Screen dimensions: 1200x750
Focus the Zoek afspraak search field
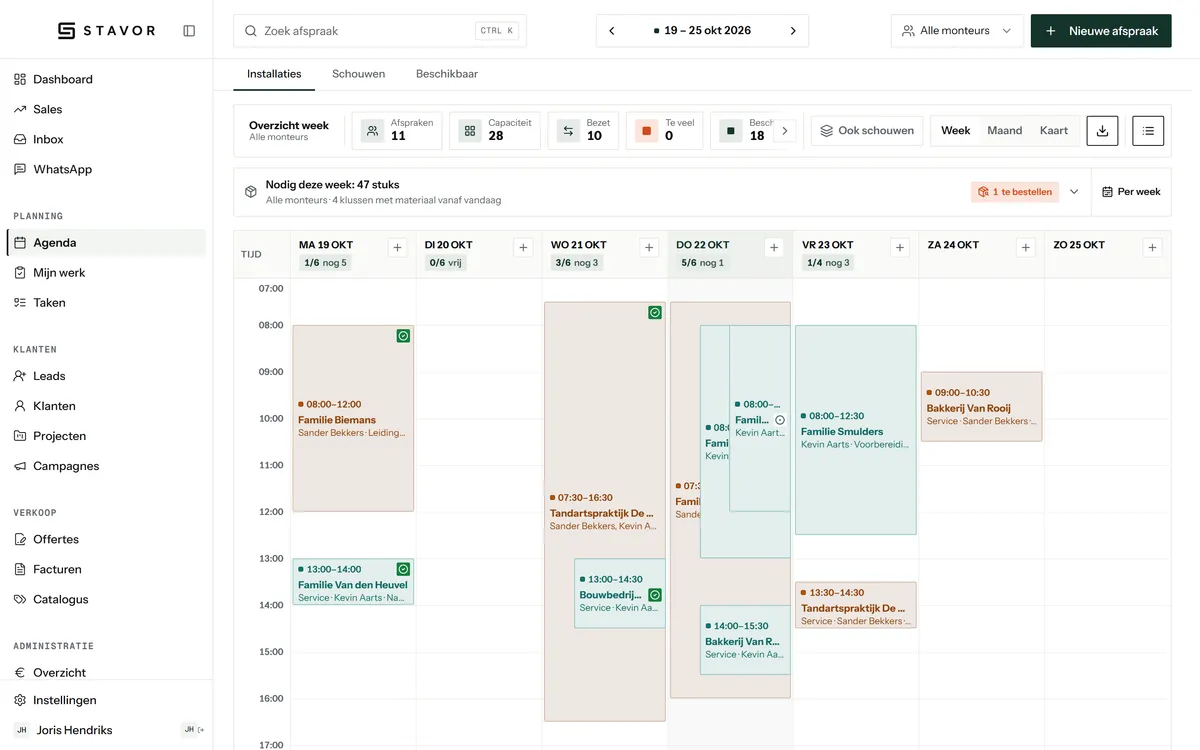[380, 31]
